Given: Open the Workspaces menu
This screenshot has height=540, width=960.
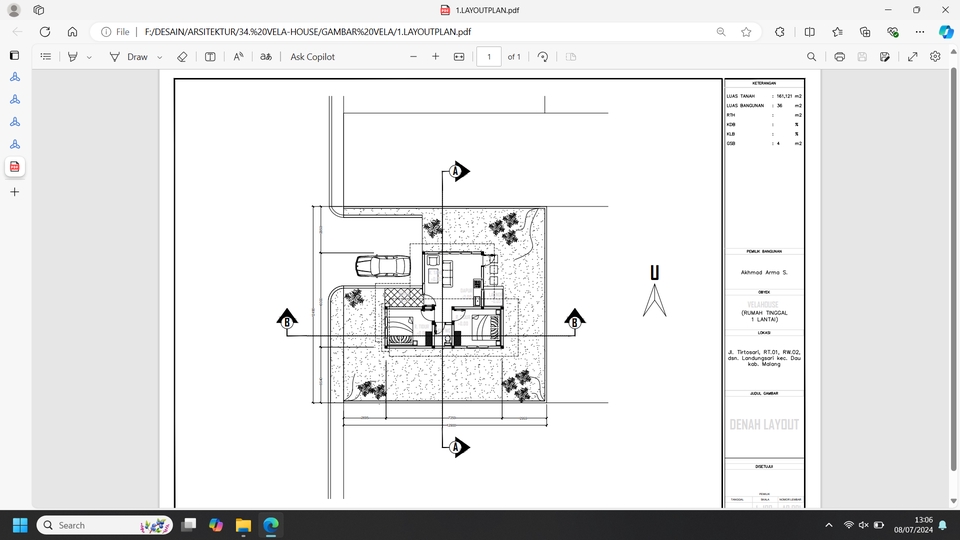Looking at the screenshot, I should pyautogui.click(x=39, y=10).
